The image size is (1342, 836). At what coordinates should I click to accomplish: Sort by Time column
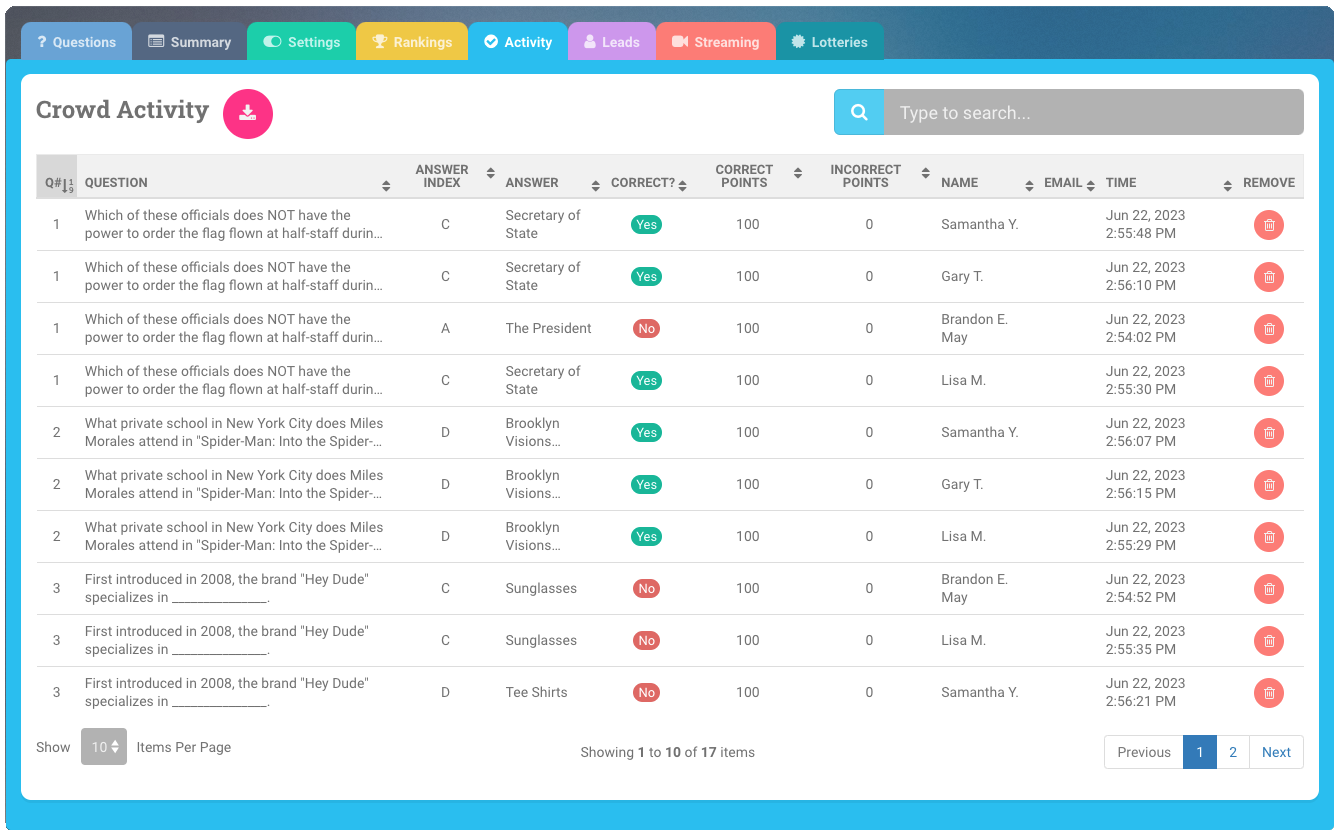[1227, 186]
